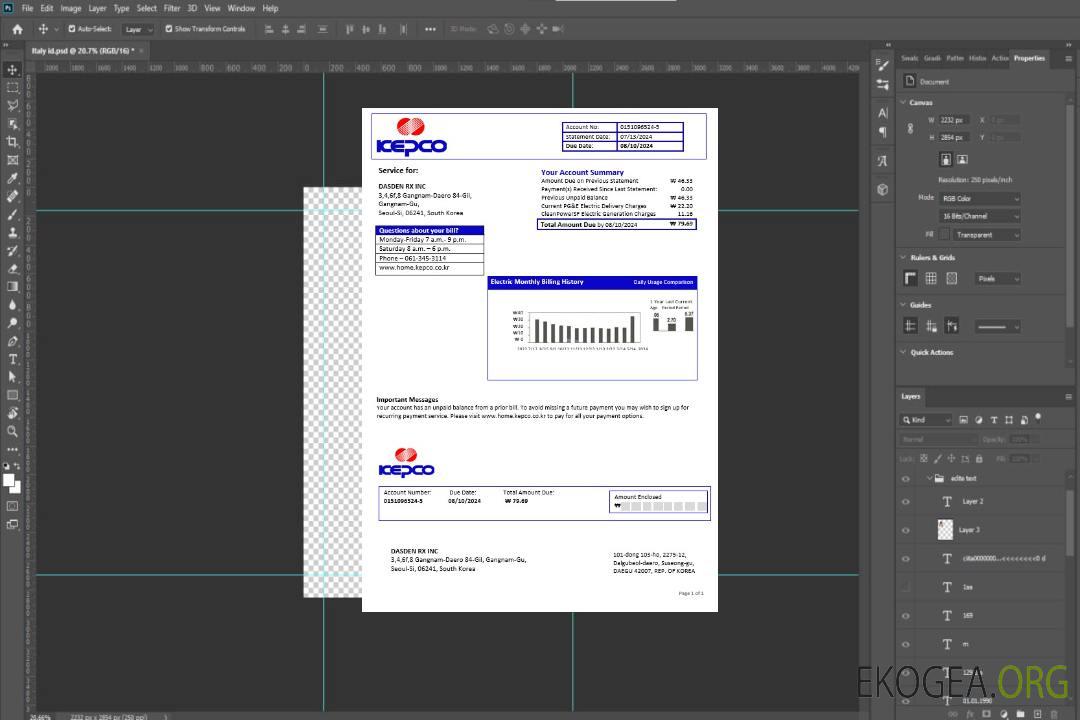Viewport: 1080px width, 720px height.
Task: Select the Pen tool
Action: (x=12, y=341)
